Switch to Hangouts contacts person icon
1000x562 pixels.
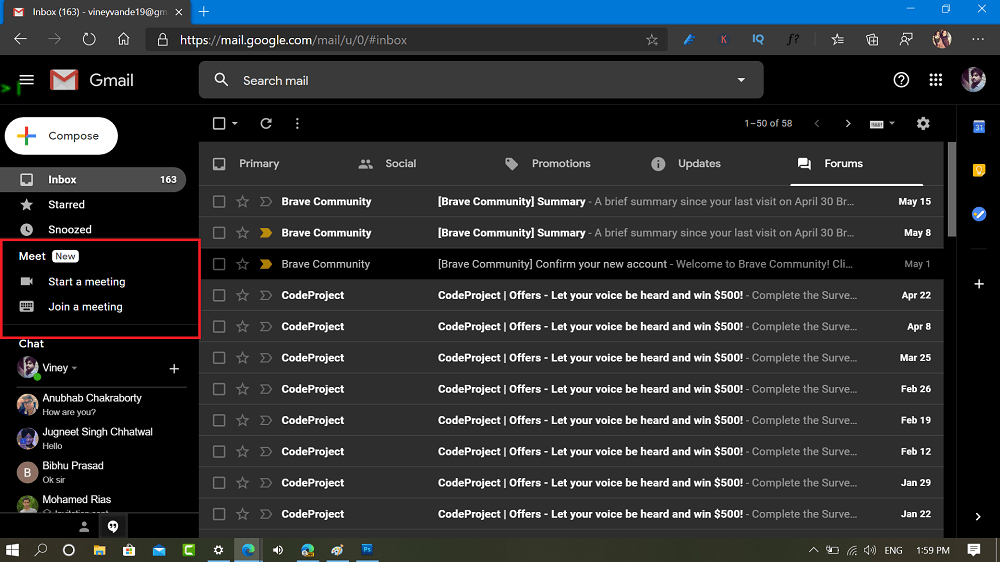pyautogui.click(x=84, y=527)
